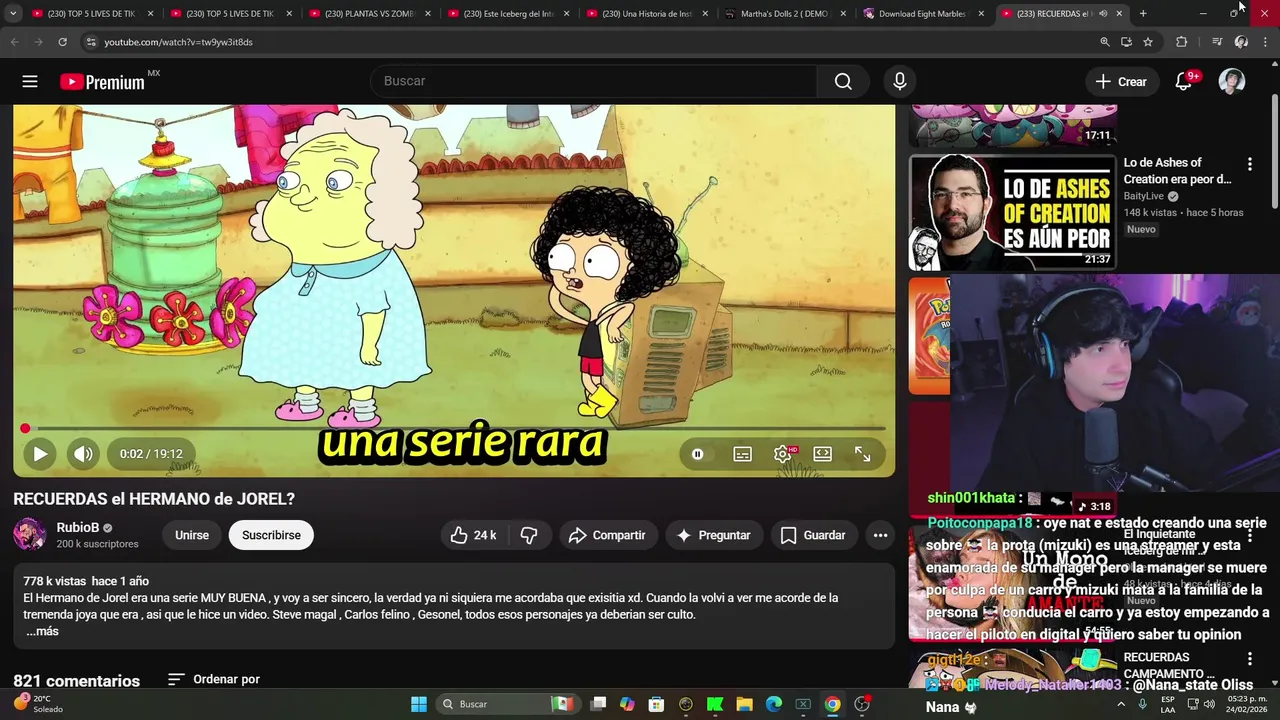Enter fullscreen mode
Image resolution: width=1280 pixels, height=720 pixels.
862,454
